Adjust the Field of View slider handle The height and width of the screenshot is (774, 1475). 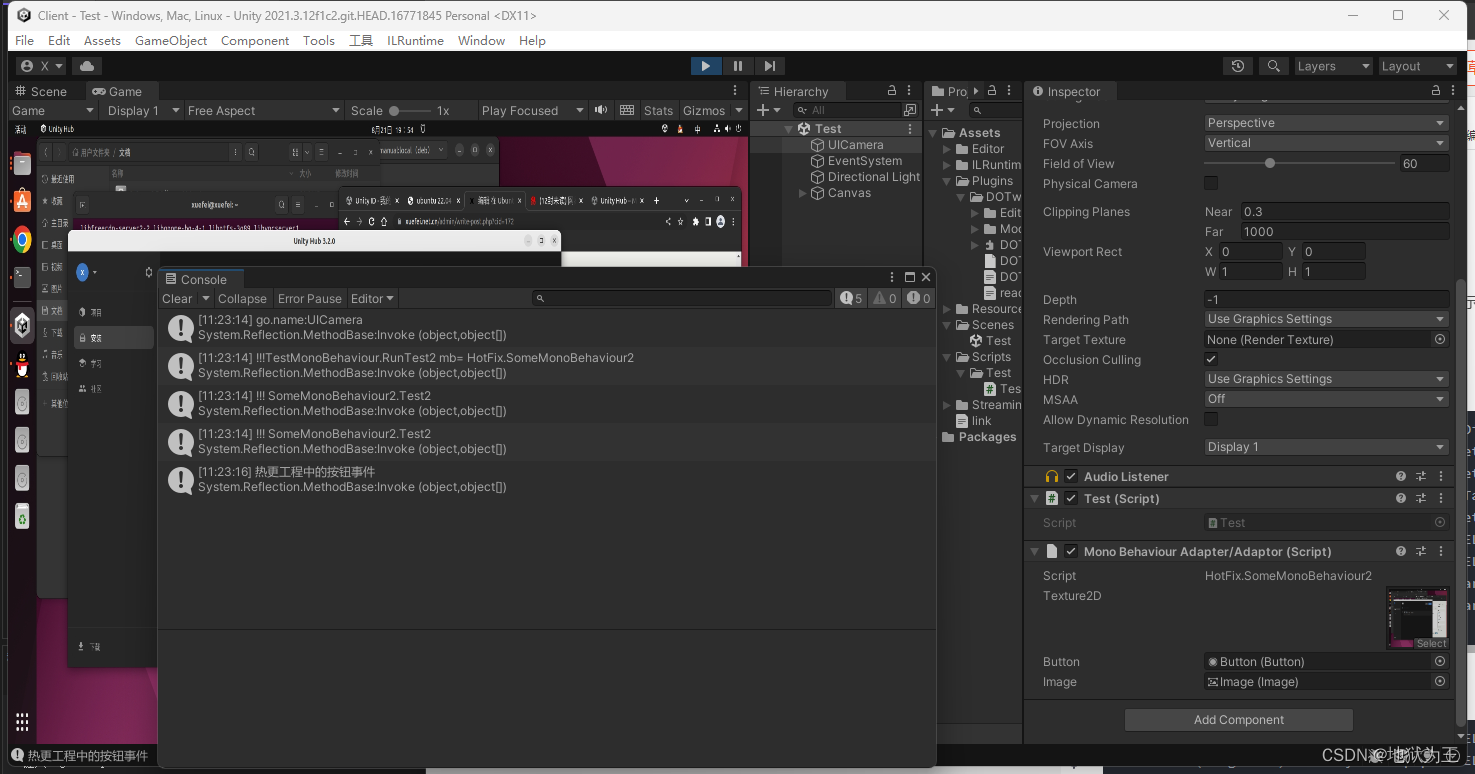pos(1270,163)
